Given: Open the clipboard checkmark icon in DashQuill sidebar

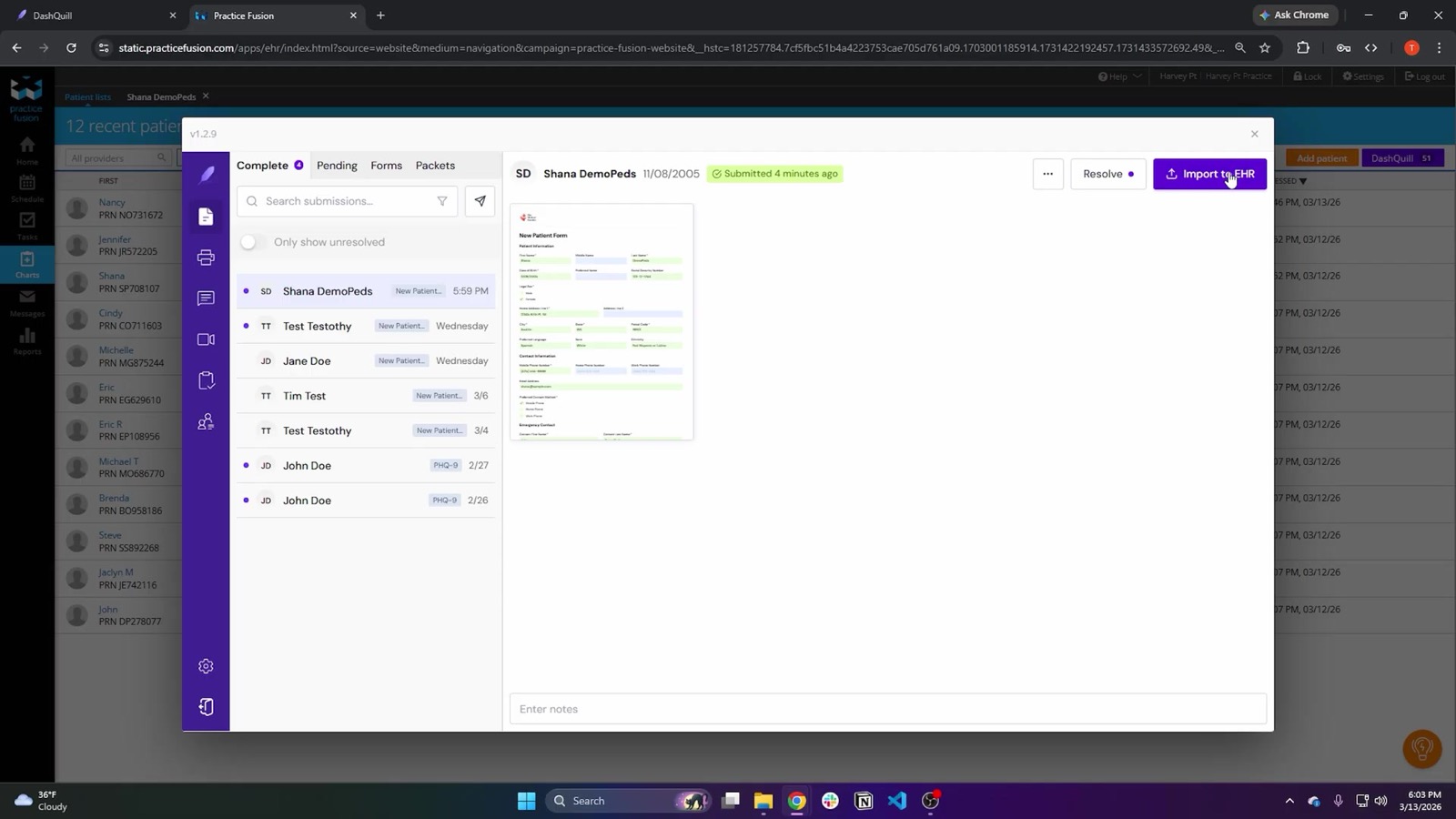Looking at the screenshot, I should [206, 380].
